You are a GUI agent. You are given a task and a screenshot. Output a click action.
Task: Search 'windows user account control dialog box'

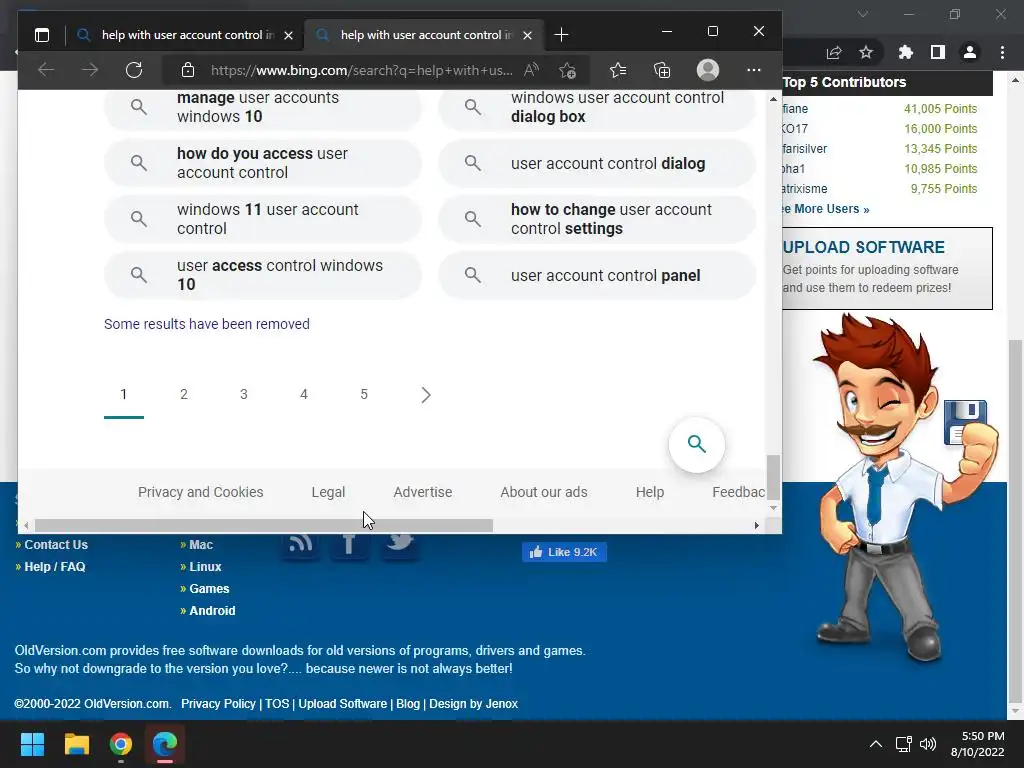pyautogui.click(x=597, y=107)
